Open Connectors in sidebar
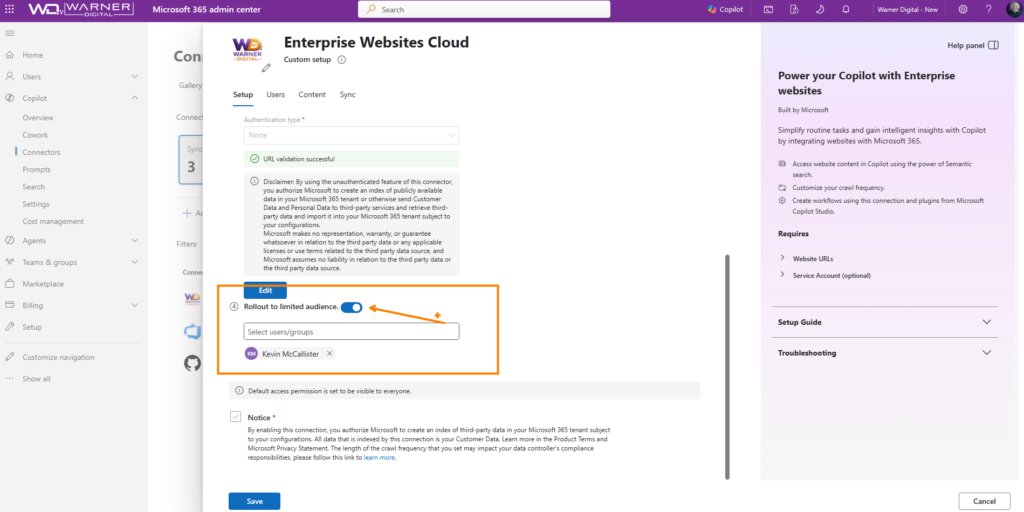 [x=41, y=152]
